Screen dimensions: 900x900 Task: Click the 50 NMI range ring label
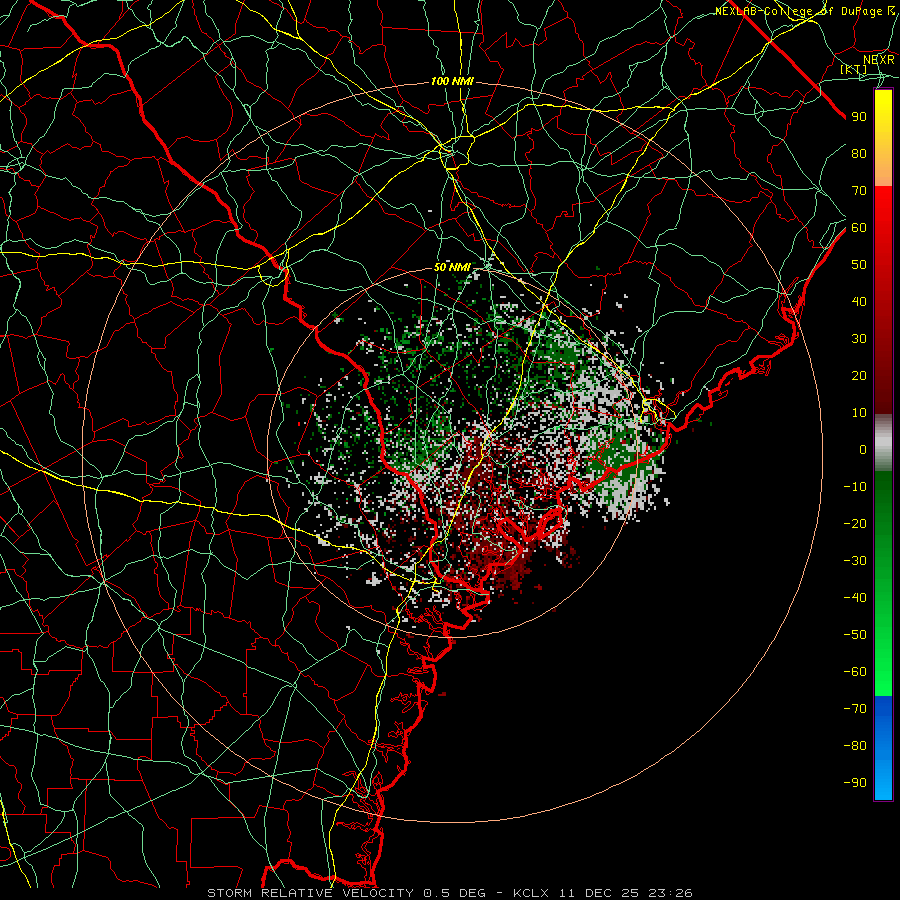coord(452,267)
